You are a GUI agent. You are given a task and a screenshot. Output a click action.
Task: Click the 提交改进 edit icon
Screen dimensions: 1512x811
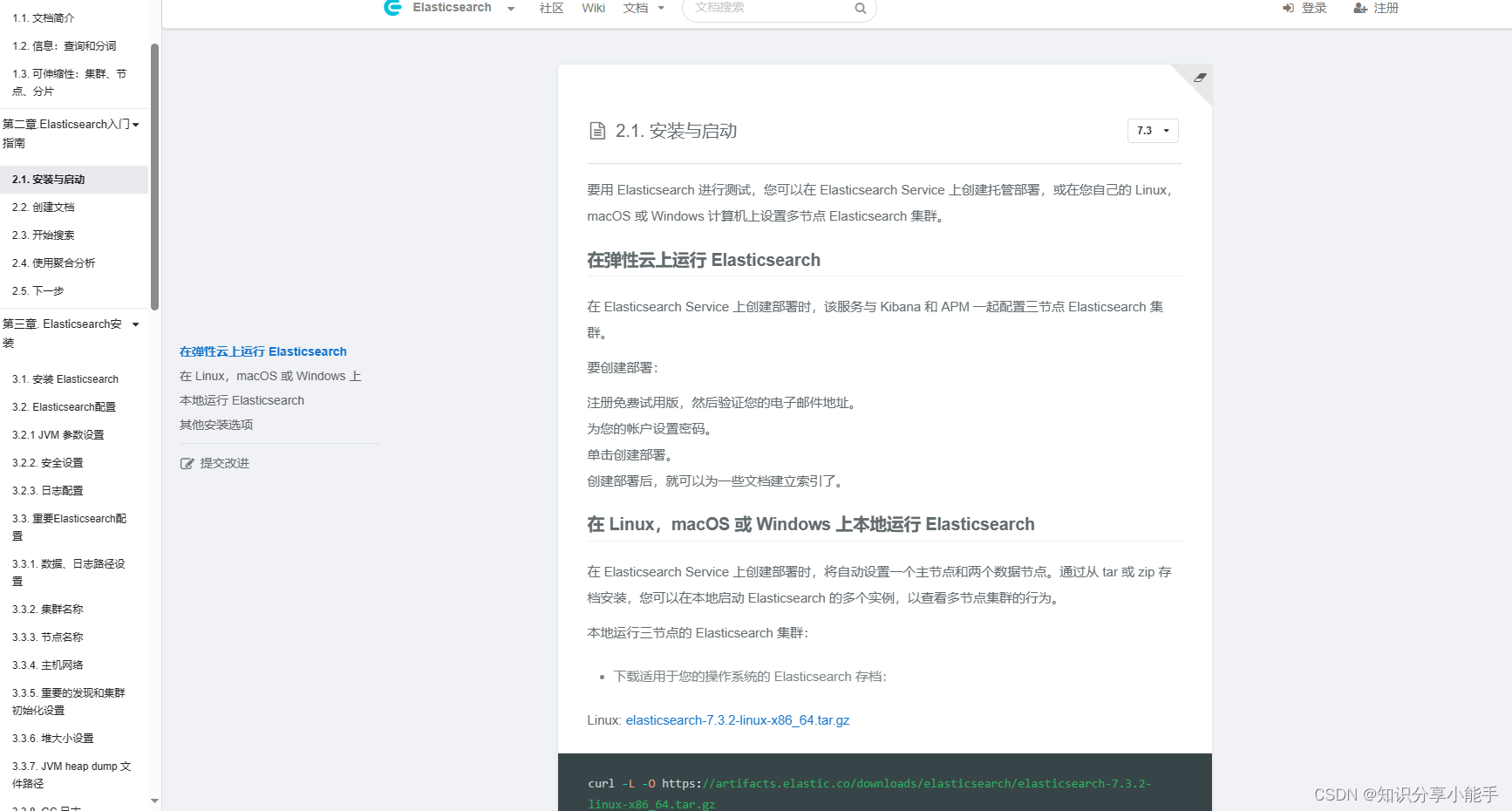pos(187,464)
